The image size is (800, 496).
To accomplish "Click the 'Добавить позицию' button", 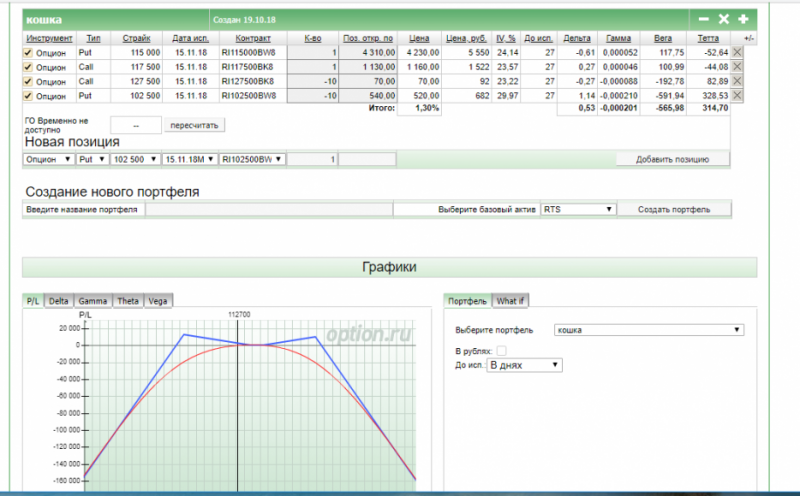I will click(x=672, y=159).
